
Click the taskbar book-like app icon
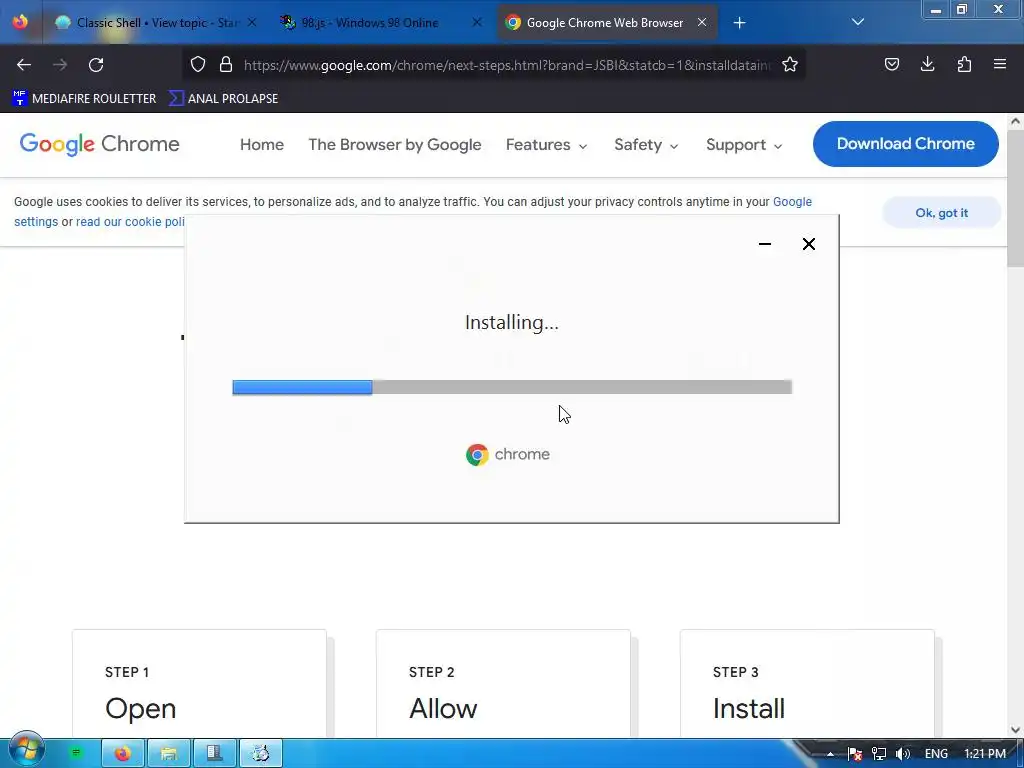214,754
